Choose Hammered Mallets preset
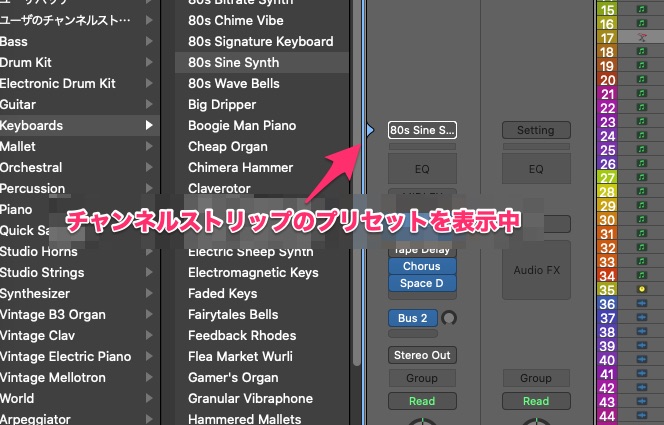 click(262, 418)
